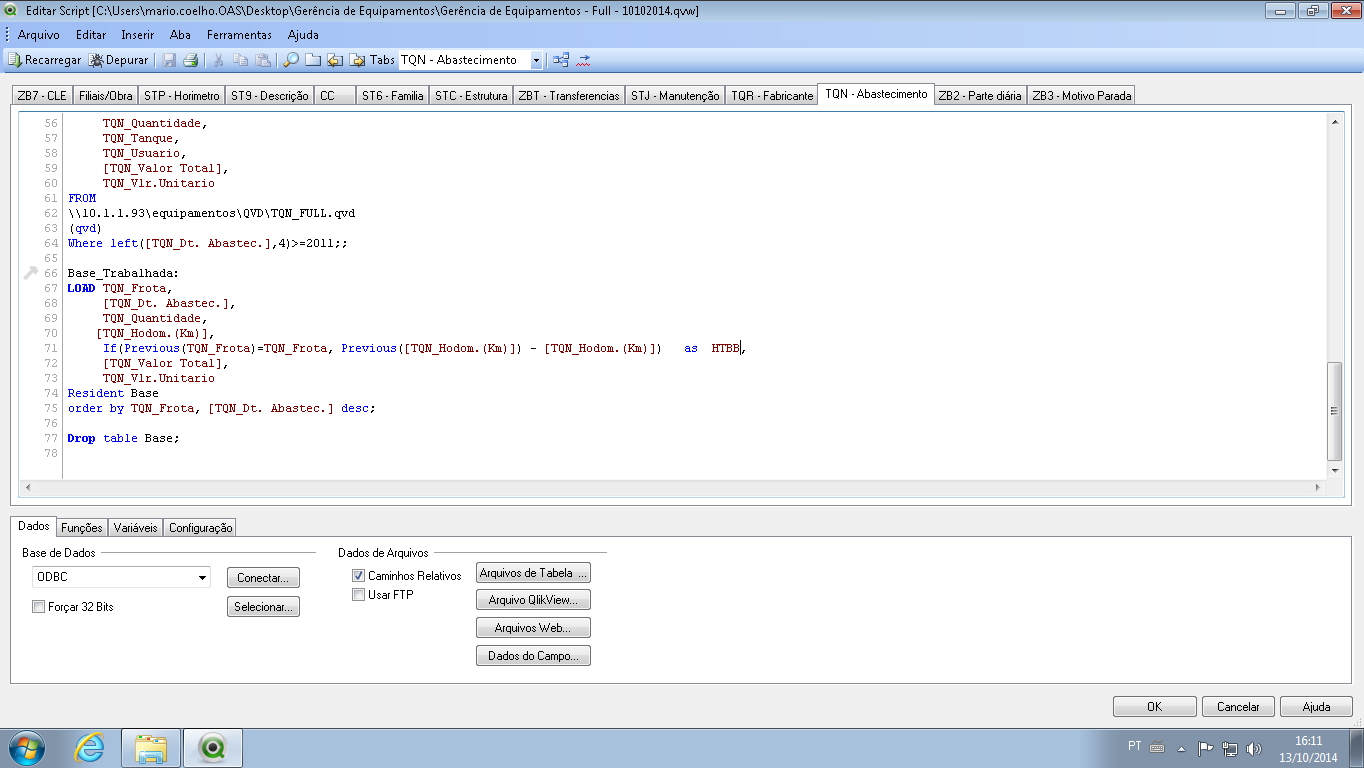Toggle Caminhos Relativos checkbox
The width and height of the screenshot is (1364, 768).
point(358,576)
